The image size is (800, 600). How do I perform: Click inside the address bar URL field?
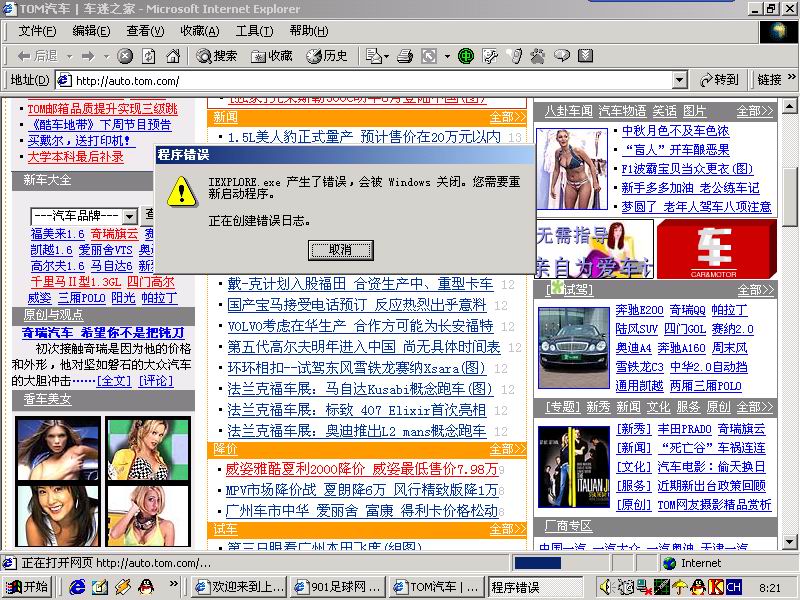point(371,80)
